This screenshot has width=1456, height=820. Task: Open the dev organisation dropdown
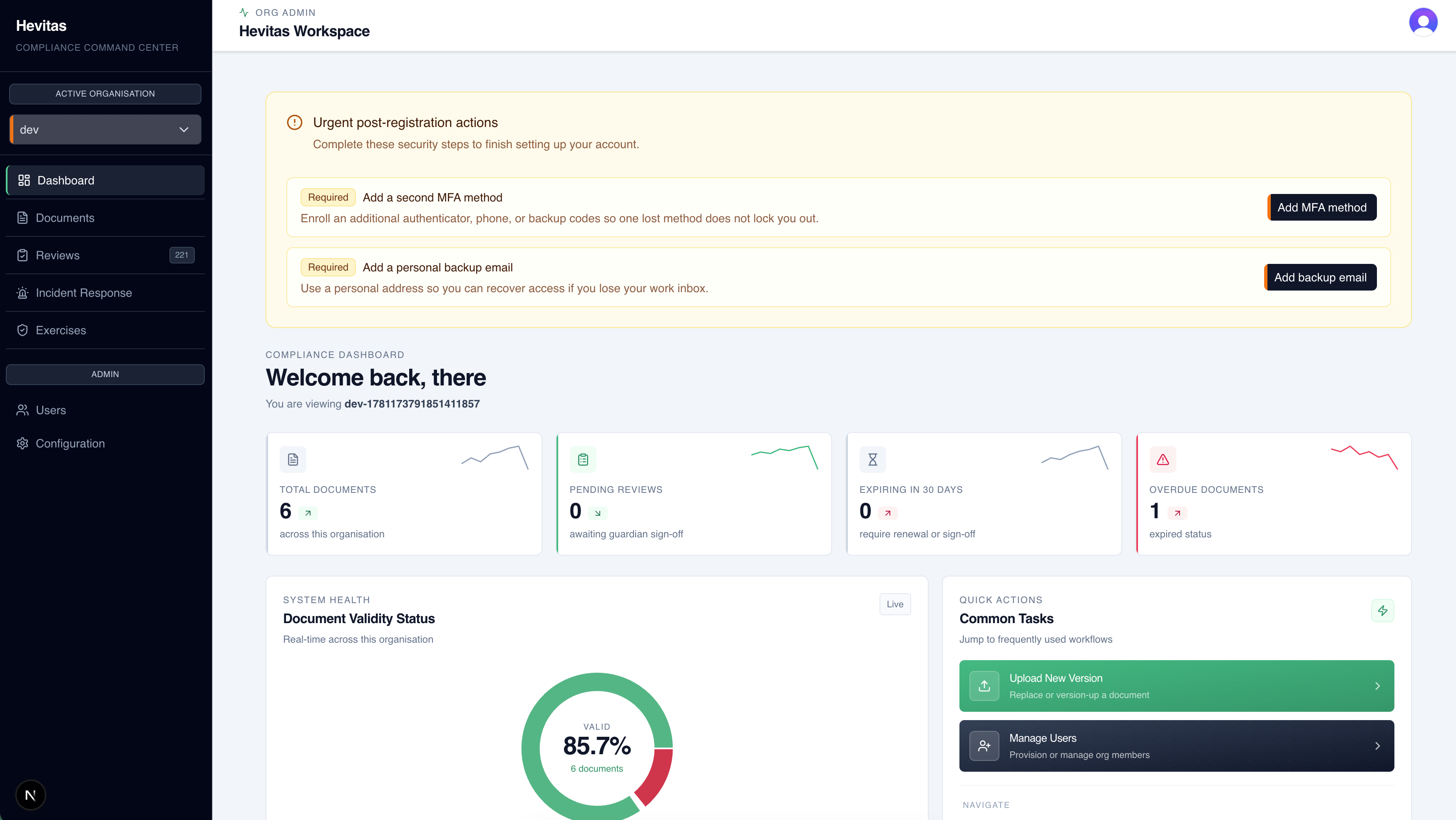(x=105, y=129)
